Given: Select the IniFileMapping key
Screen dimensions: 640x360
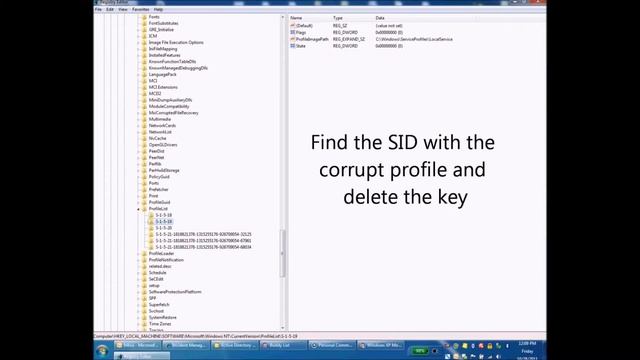Looking at the screenshot, I should [x=163, y=49].
